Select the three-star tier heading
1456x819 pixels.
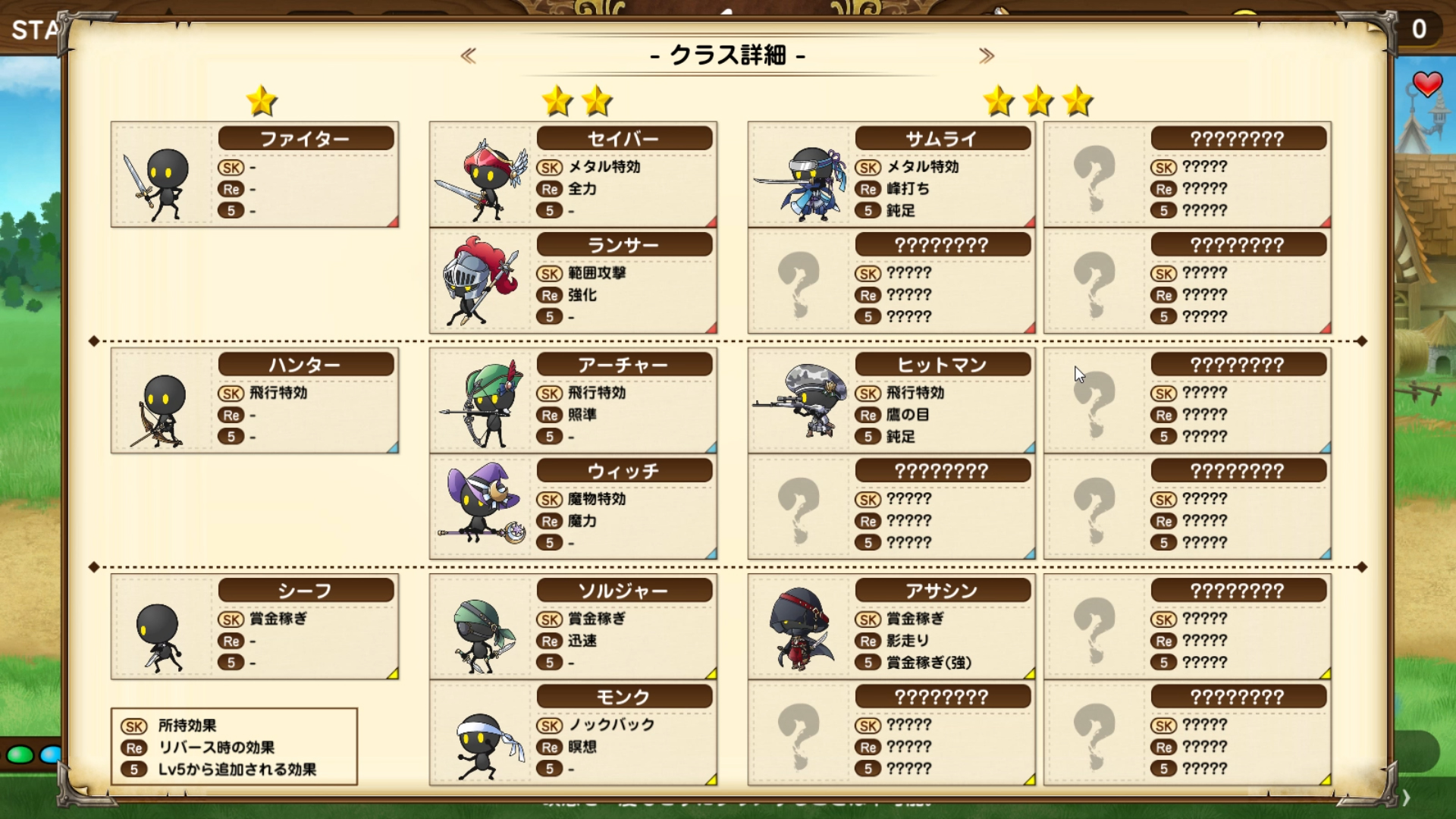pyautogui.click(x=1038, y=101)
